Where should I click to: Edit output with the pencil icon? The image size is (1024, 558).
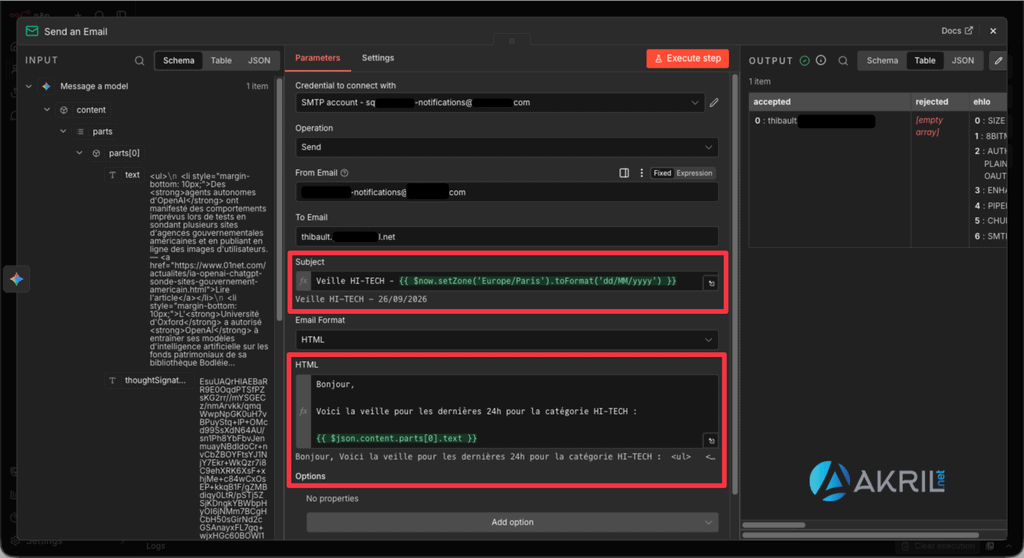point(998,61)
